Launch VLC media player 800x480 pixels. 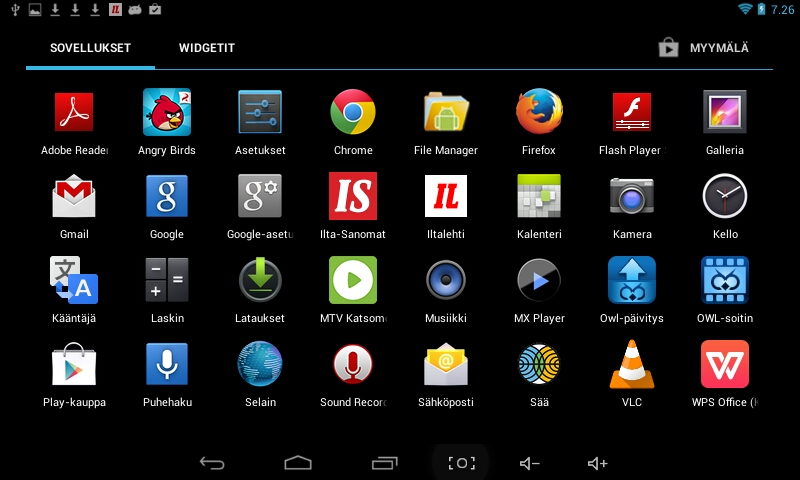(x=632, y=364)
